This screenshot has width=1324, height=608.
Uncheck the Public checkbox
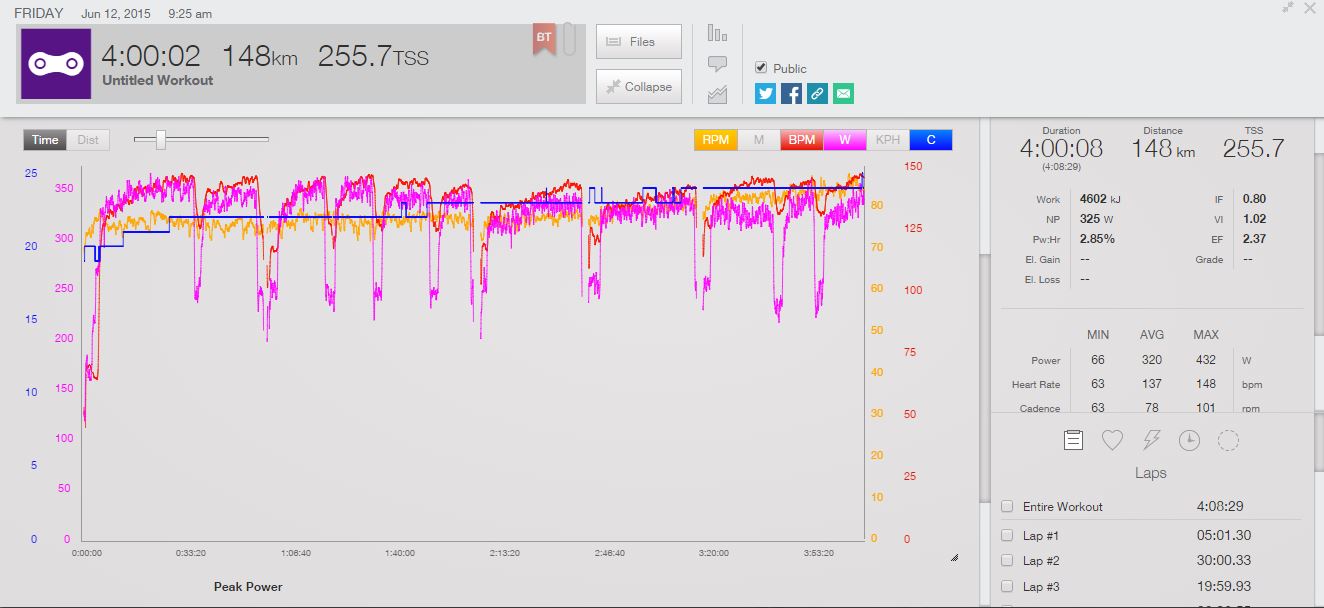pos(762,68)
